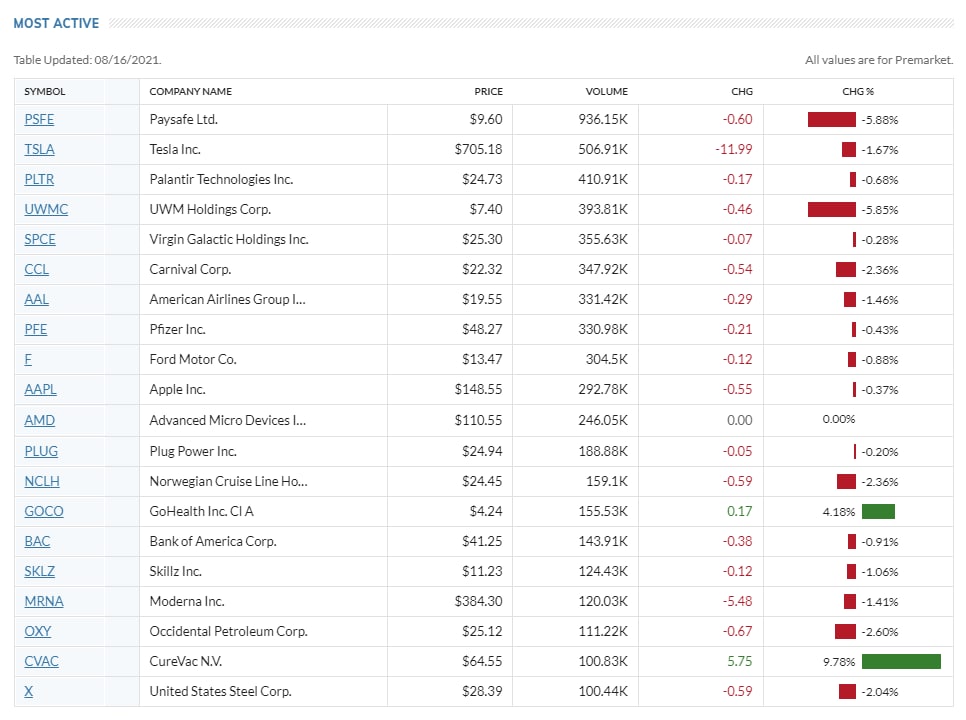966x720 pixels.
Task: Open the MRNA symbol link
Action: pos(44,602)
